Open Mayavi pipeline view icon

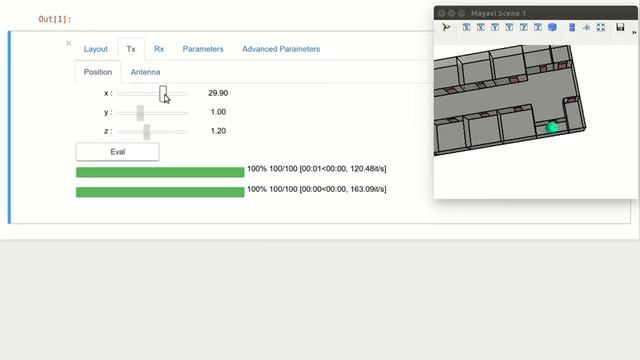pos(446,27)
